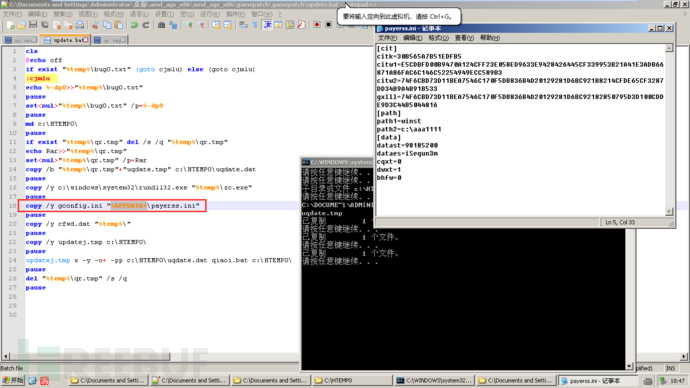
Task: Toggle word wrap toolbar icon
Action: (x=243, y=25)
